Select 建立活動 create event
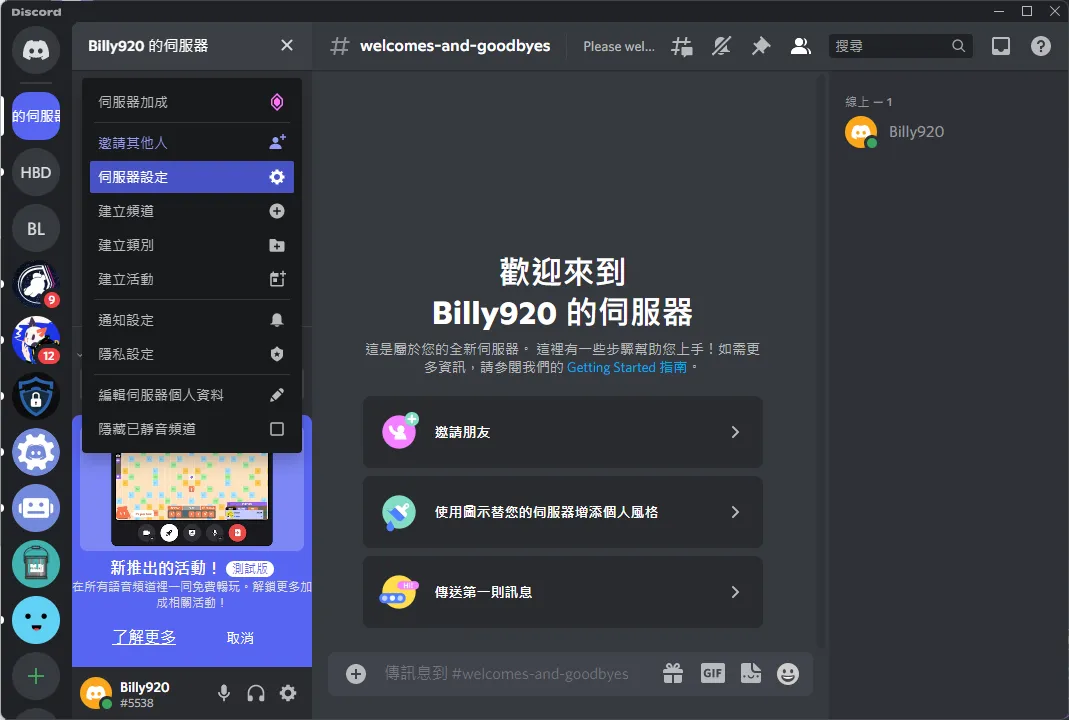The image size is (1069, 720). click(x=192, y=280)
